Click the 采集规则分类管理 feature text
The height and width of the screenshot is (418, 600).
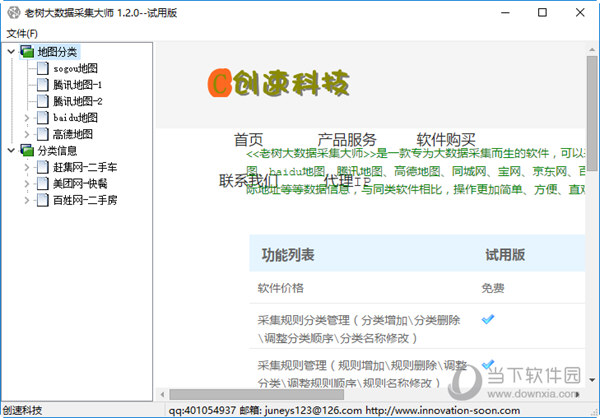point(359,329)
